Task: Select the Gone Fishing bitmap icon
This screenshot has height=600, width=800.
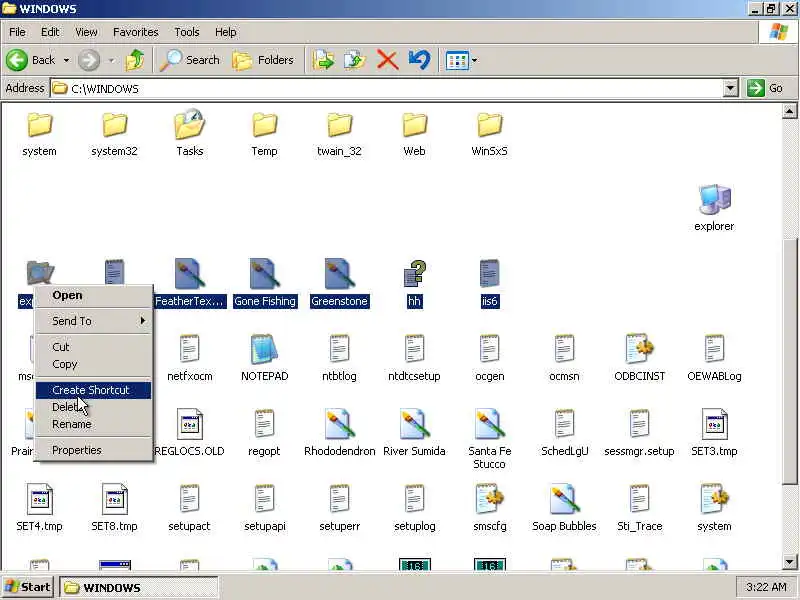Action: pyautogui.click(x=264, y=274)
